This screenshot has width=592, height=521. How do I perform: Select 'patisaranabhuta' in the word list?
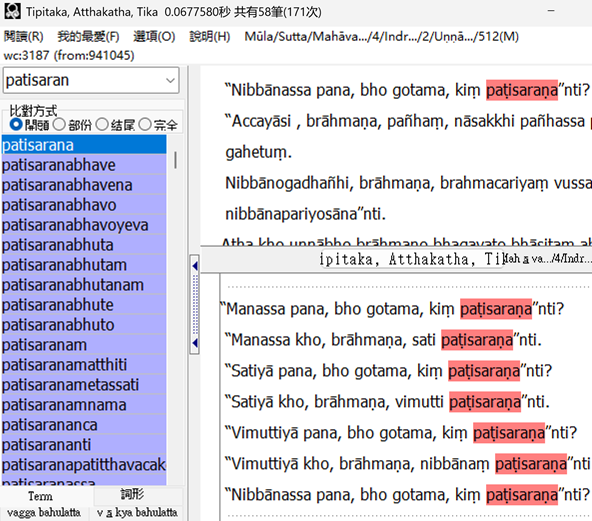84,245
